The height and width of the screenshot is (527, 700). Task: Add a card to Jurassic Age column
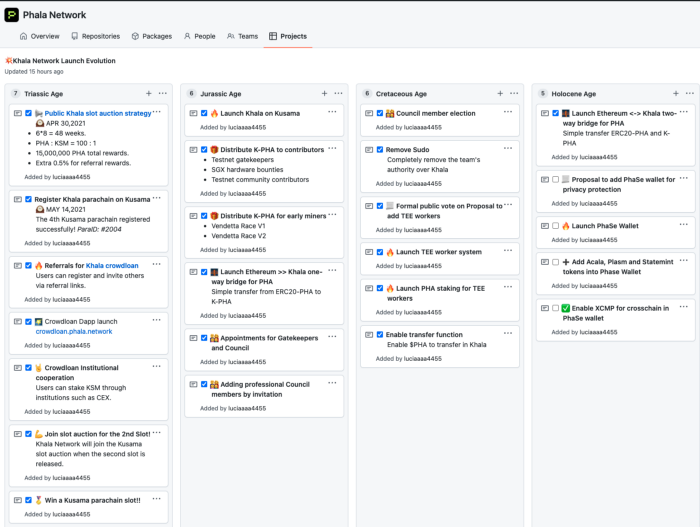tap(325, 93)
